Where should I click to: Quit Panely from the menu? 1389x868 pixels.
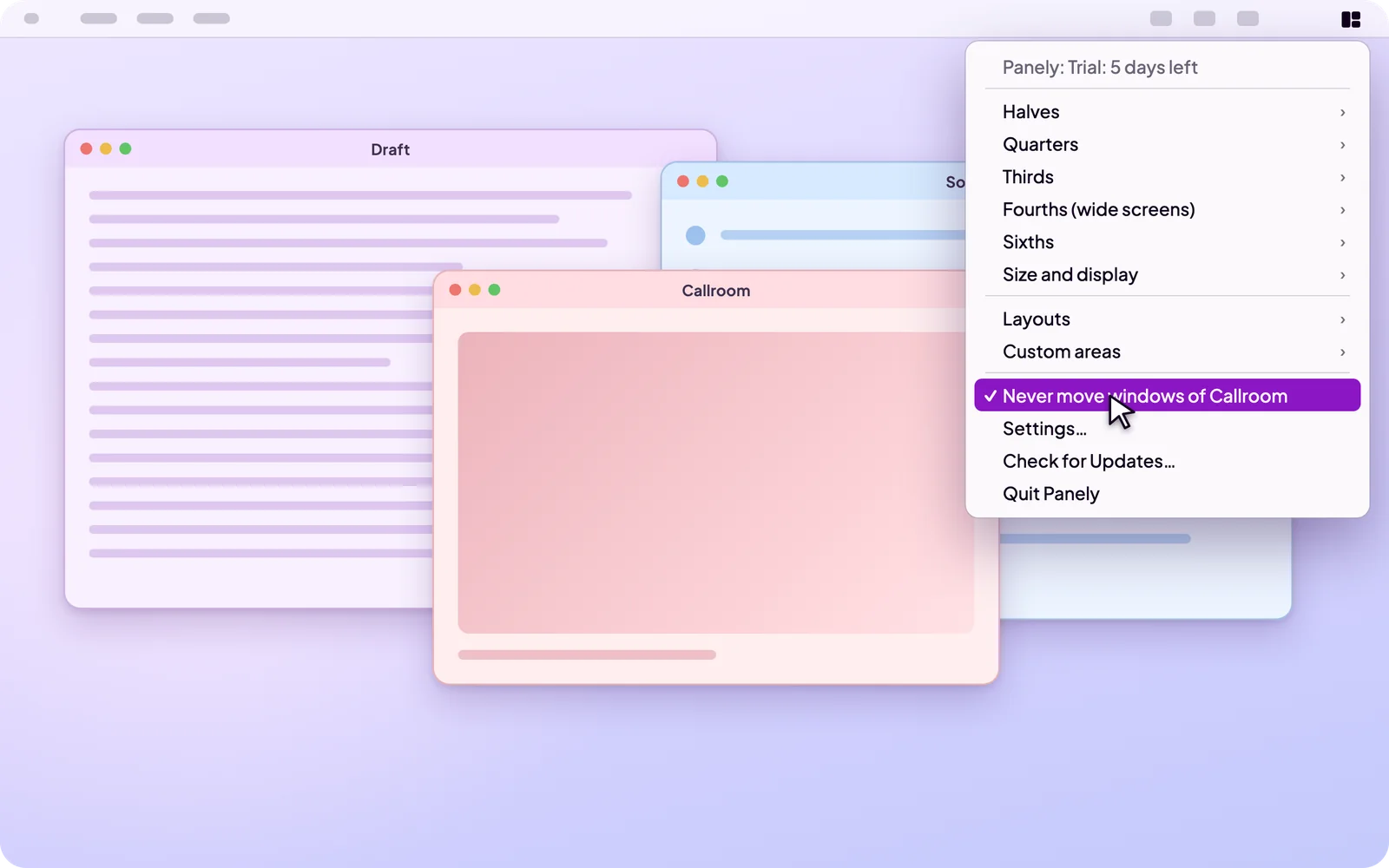pos(1167,494)
